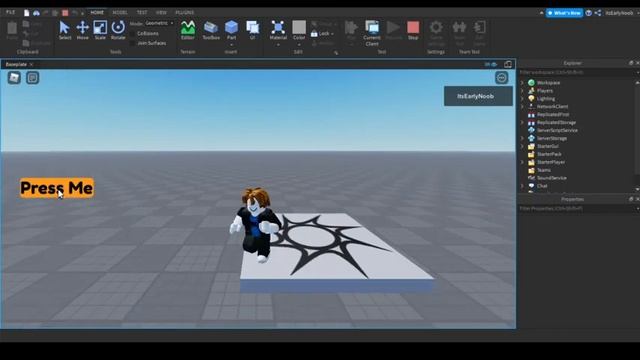Click the Lock tool icon
640x360 pixels.
click(314, 33)
